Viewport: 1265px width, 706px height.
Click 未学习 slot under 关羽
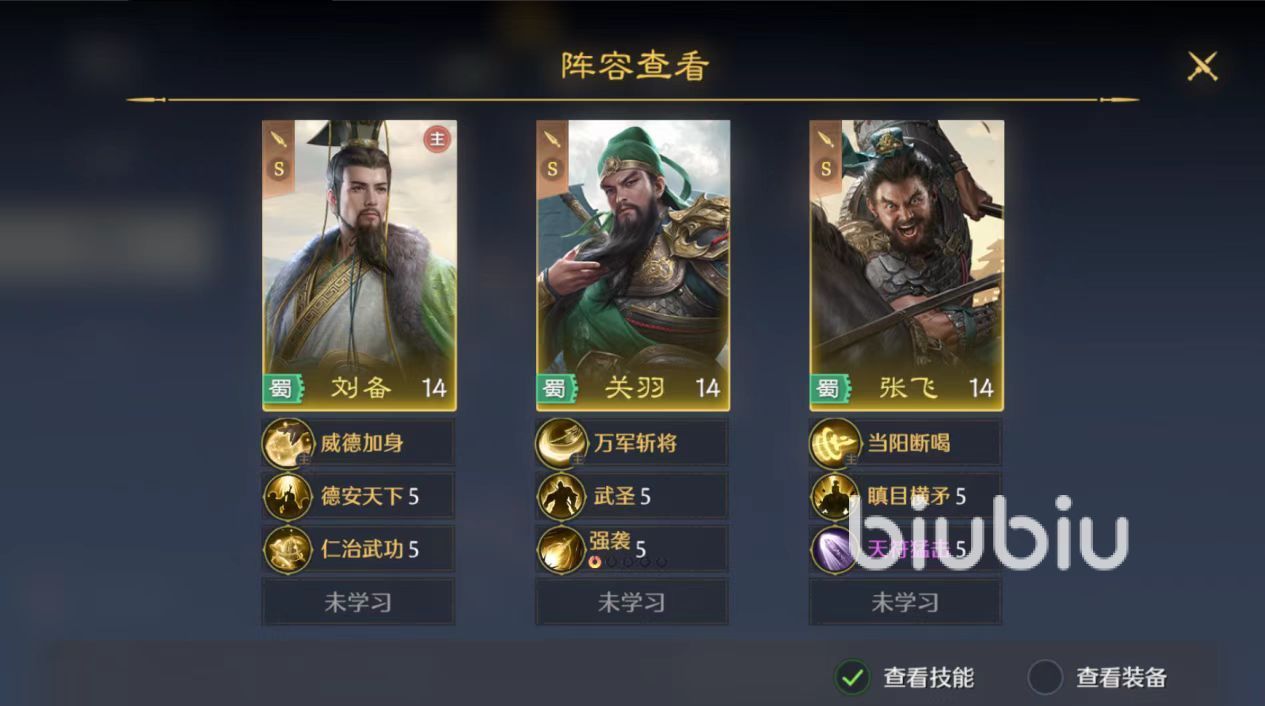632,602
